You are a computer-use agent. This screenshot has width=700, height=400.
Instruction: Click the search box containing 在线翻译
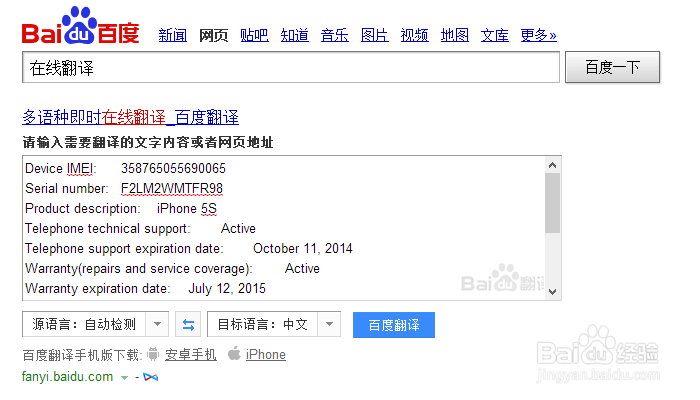click(x=291, y=67)
